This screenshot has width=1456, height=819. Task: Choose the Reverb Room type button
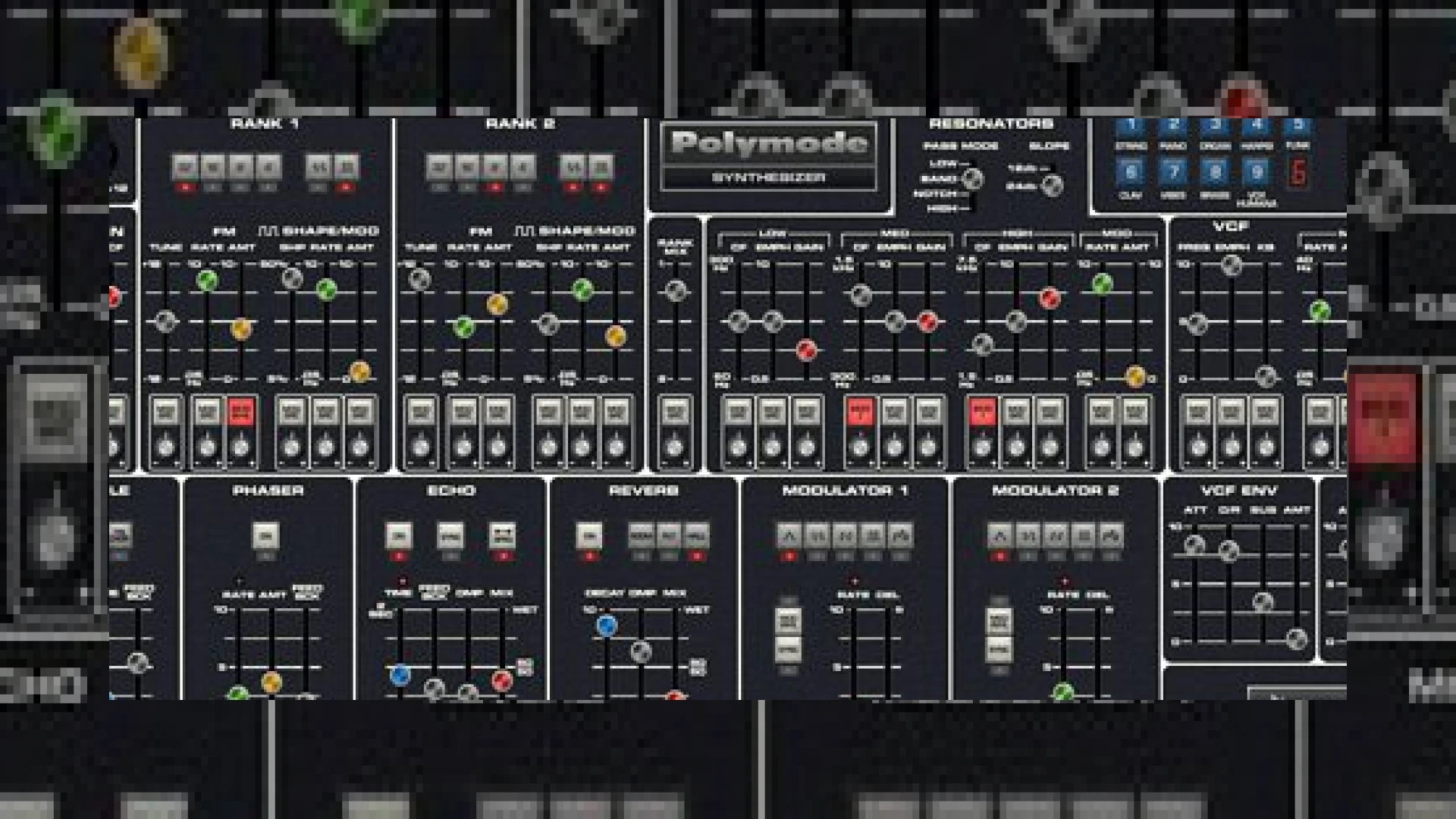pos(641,535)
